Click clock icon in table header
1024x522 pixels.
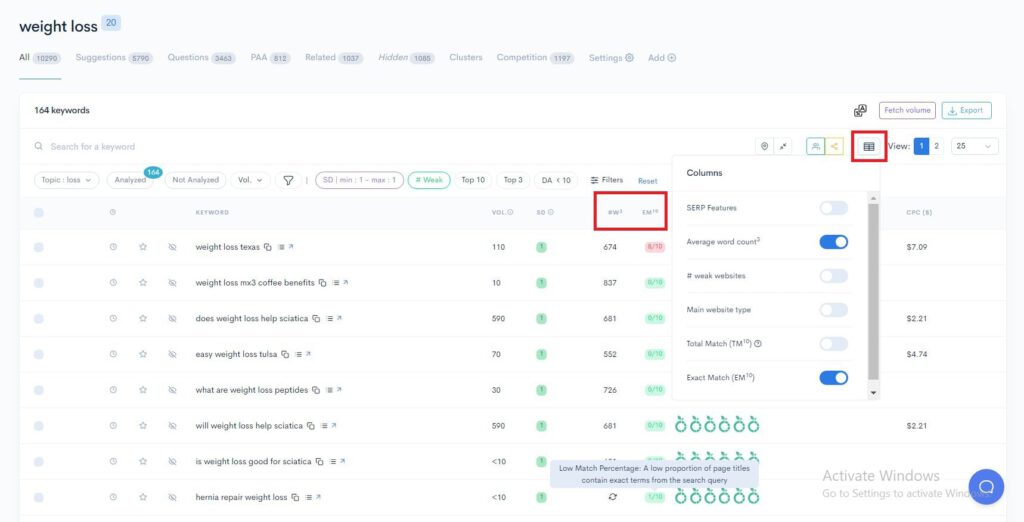point(113,212)
